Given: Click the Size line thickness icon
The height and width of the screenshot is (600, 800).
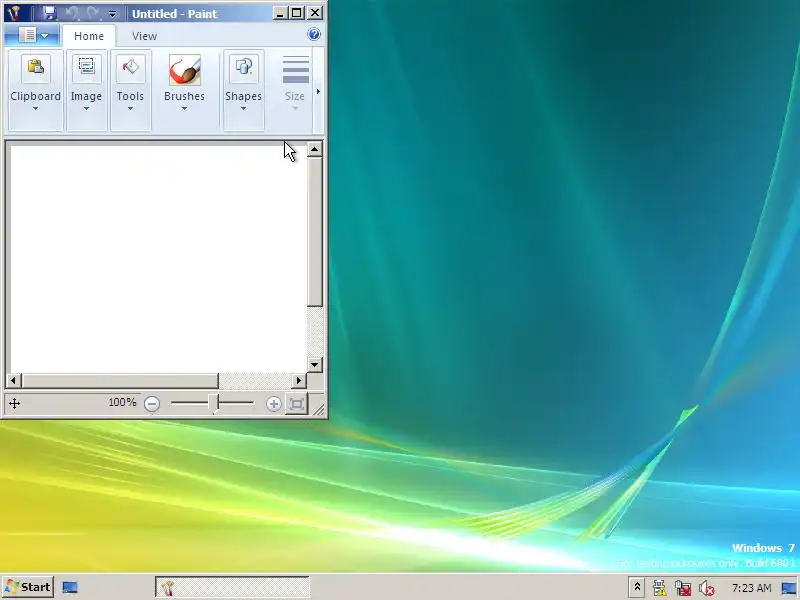Looking at the screenshot, I should (295, 69).
